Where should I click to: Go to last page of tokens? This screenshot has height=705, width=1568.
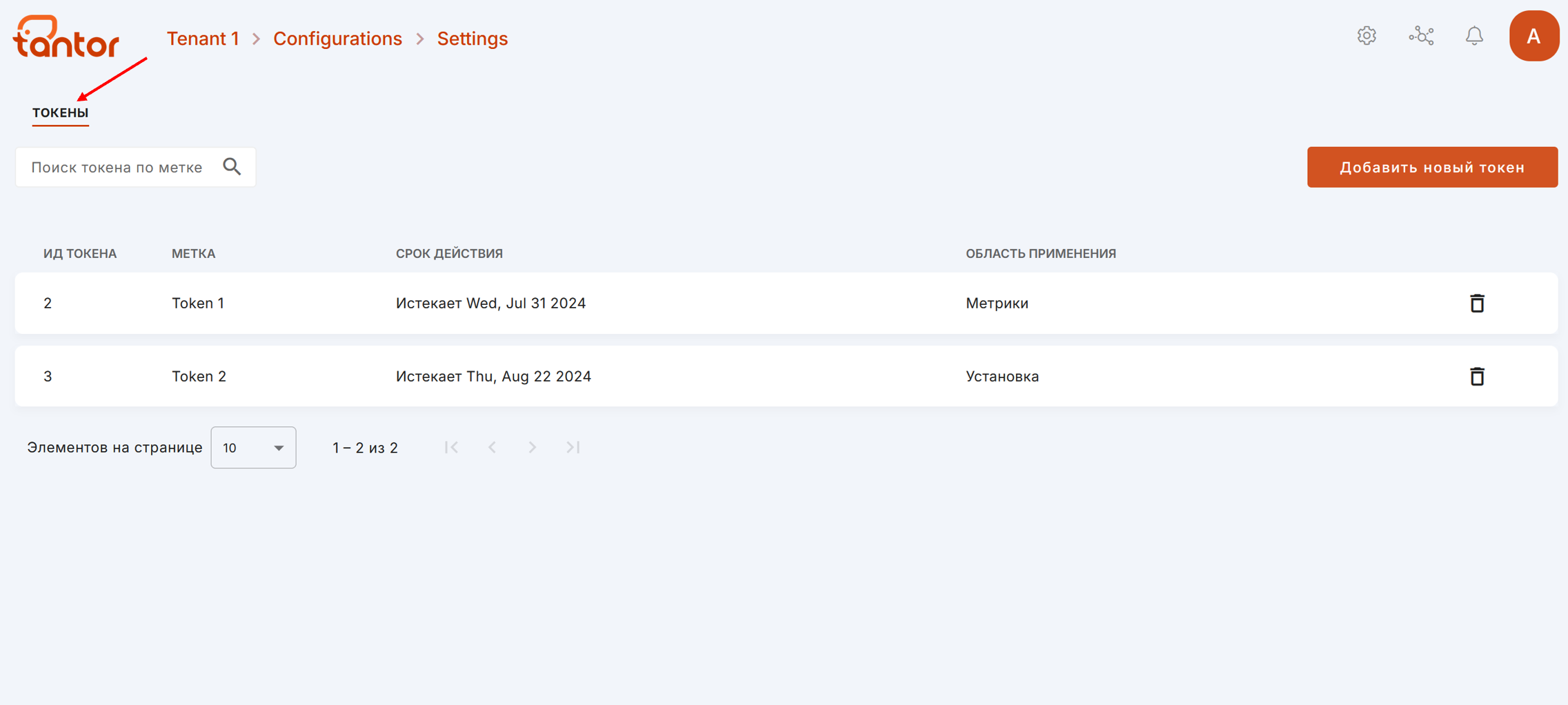573,448
